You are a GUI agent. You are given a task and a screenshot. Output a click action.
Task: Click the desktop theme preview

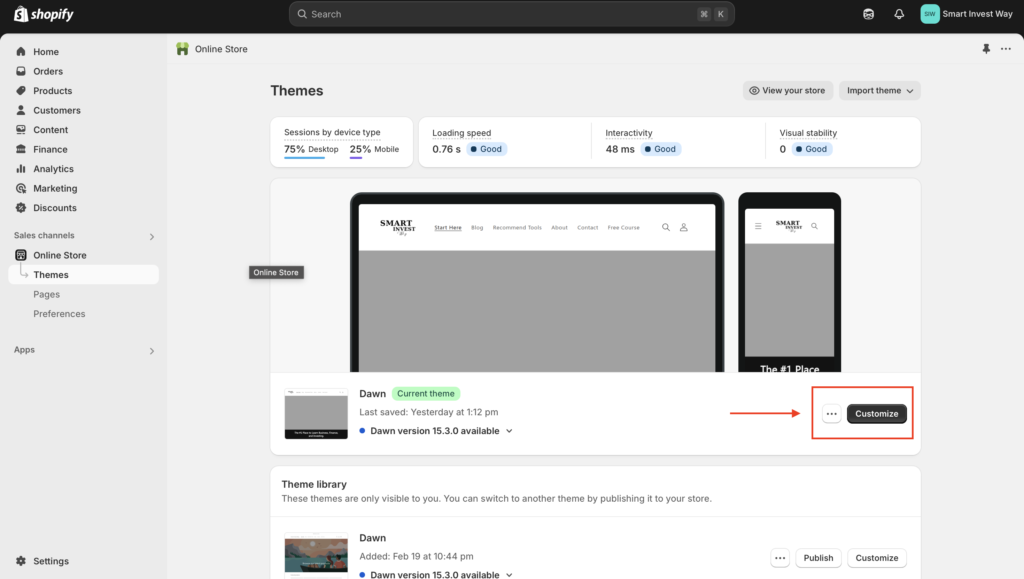(537, 283)
